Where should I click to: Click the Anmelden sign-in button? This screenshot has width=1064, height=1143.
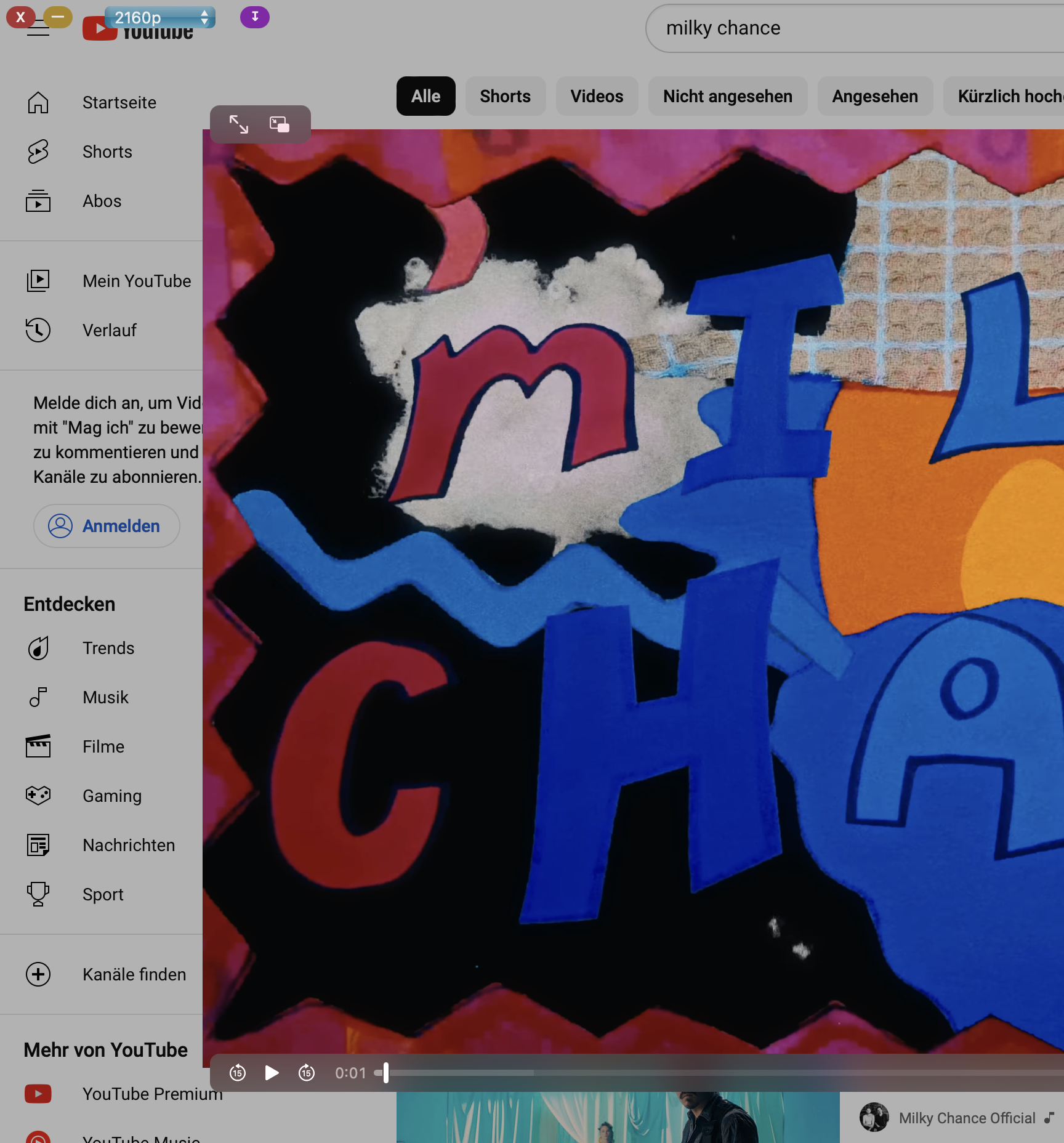point(107,526)
